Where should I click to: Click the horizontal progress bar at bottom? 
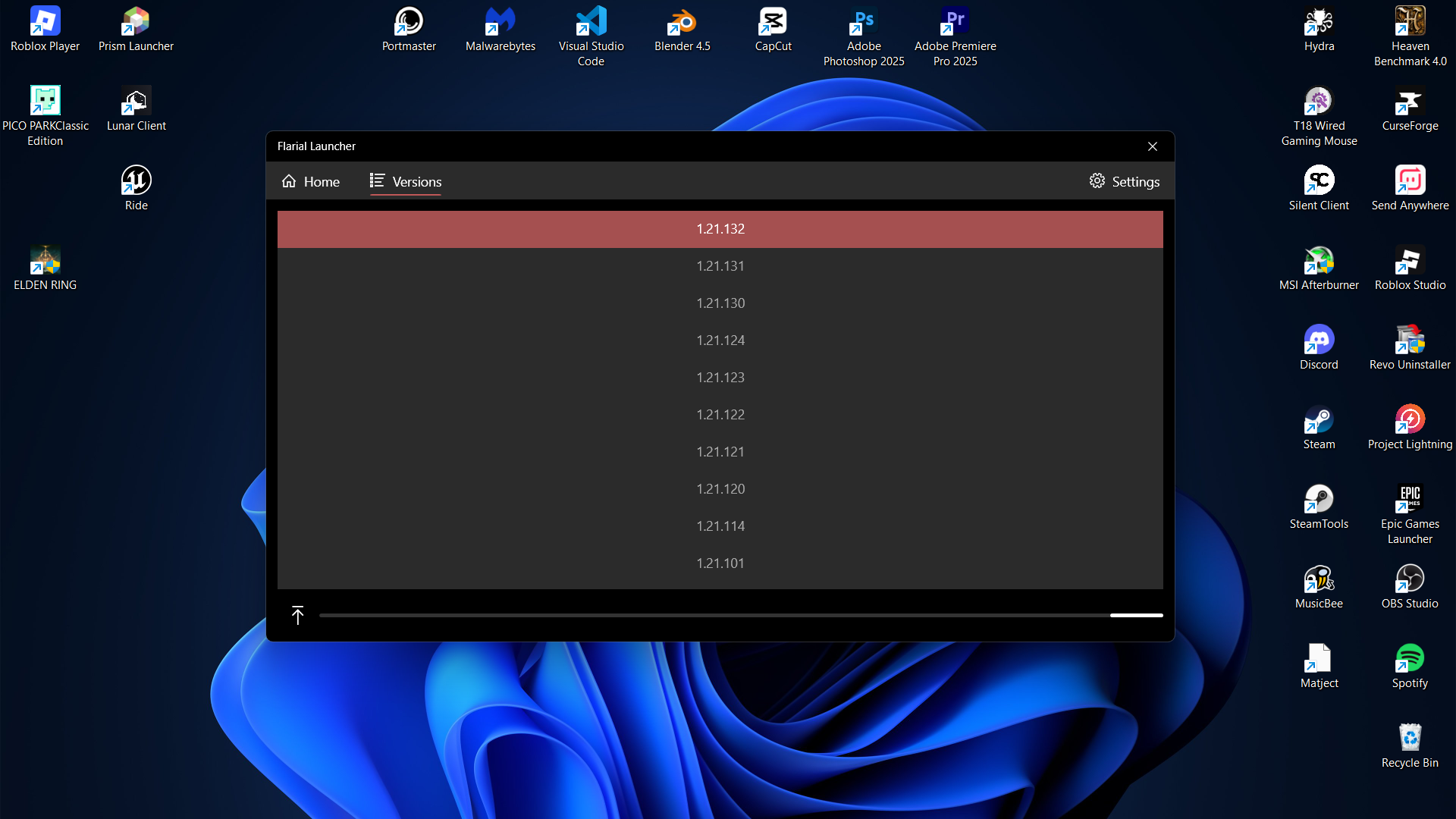pyautogui.click(x=740, y=615)
